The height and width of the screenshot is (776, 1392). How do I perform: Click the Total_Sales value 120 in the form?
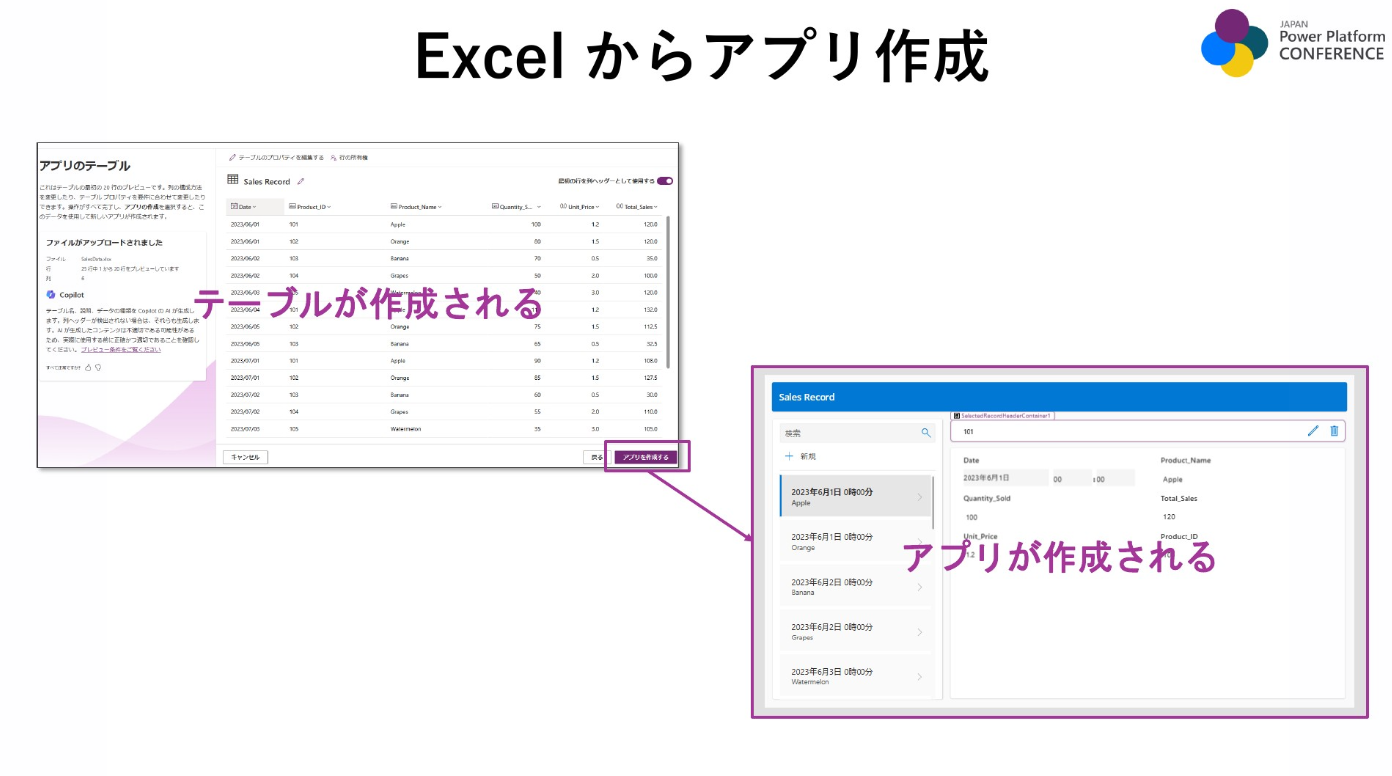(x=1170, y=517)
